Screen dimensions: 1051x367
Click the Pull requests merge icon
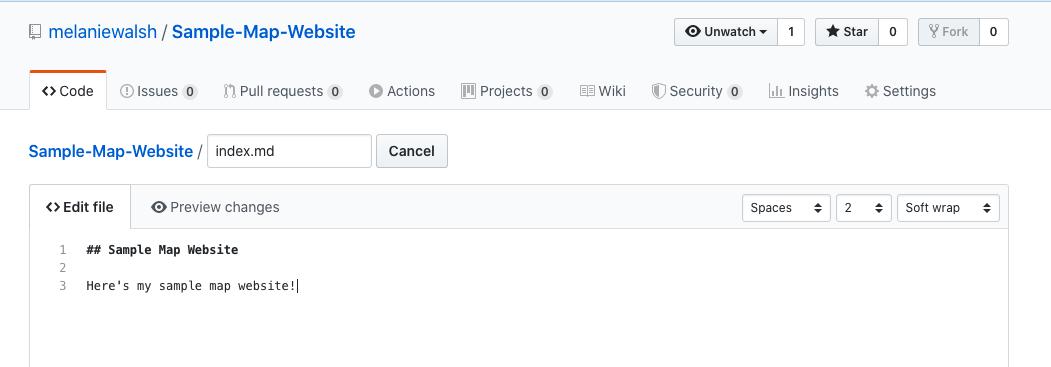pyautogui.click(x=229, y=91)
